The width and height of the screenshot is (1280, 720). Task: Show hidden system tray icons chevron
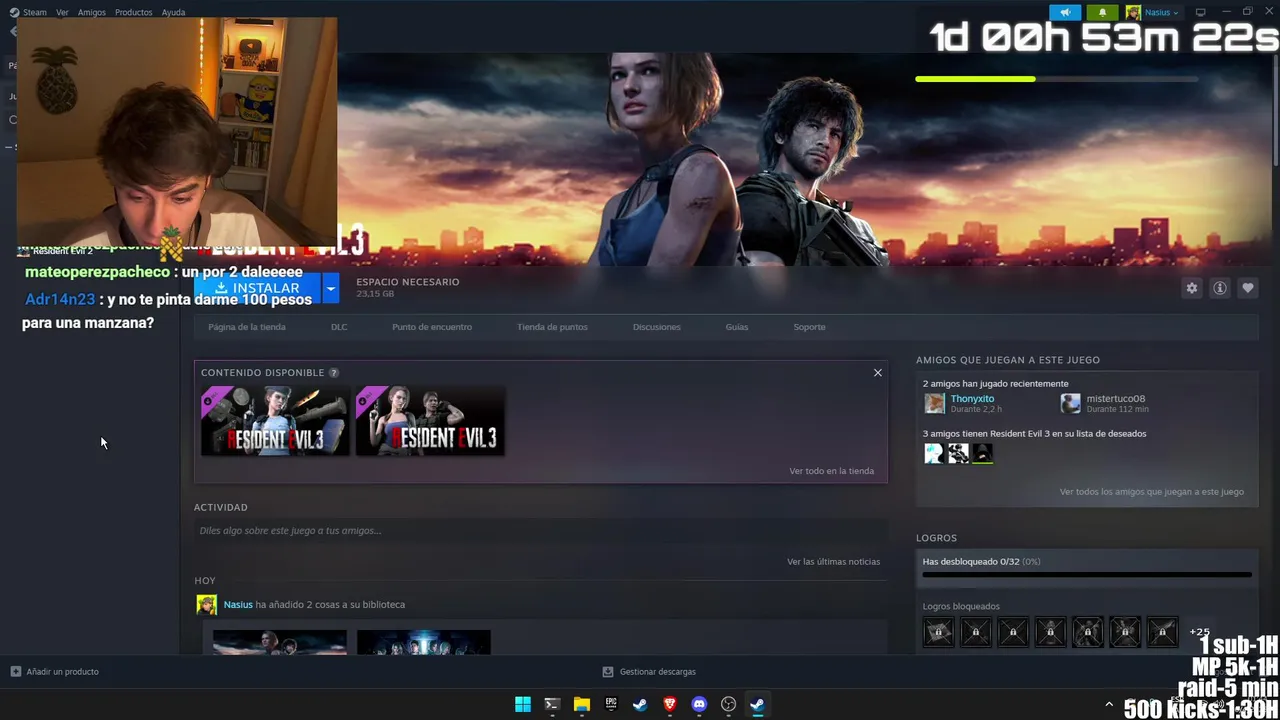click(x=1108, y=705)
